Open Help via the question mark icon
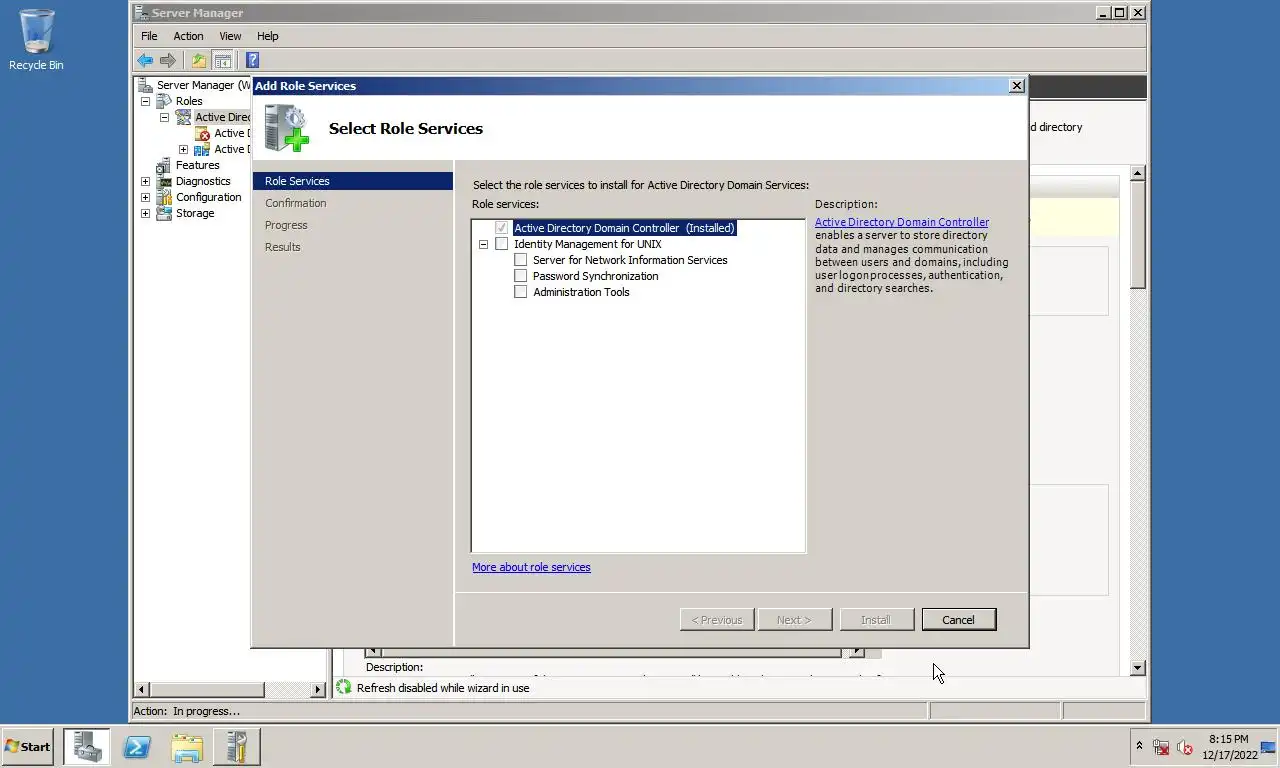The height and width of the screenshot is (768, 1280). pyautogui.click(x=252, y=60)
